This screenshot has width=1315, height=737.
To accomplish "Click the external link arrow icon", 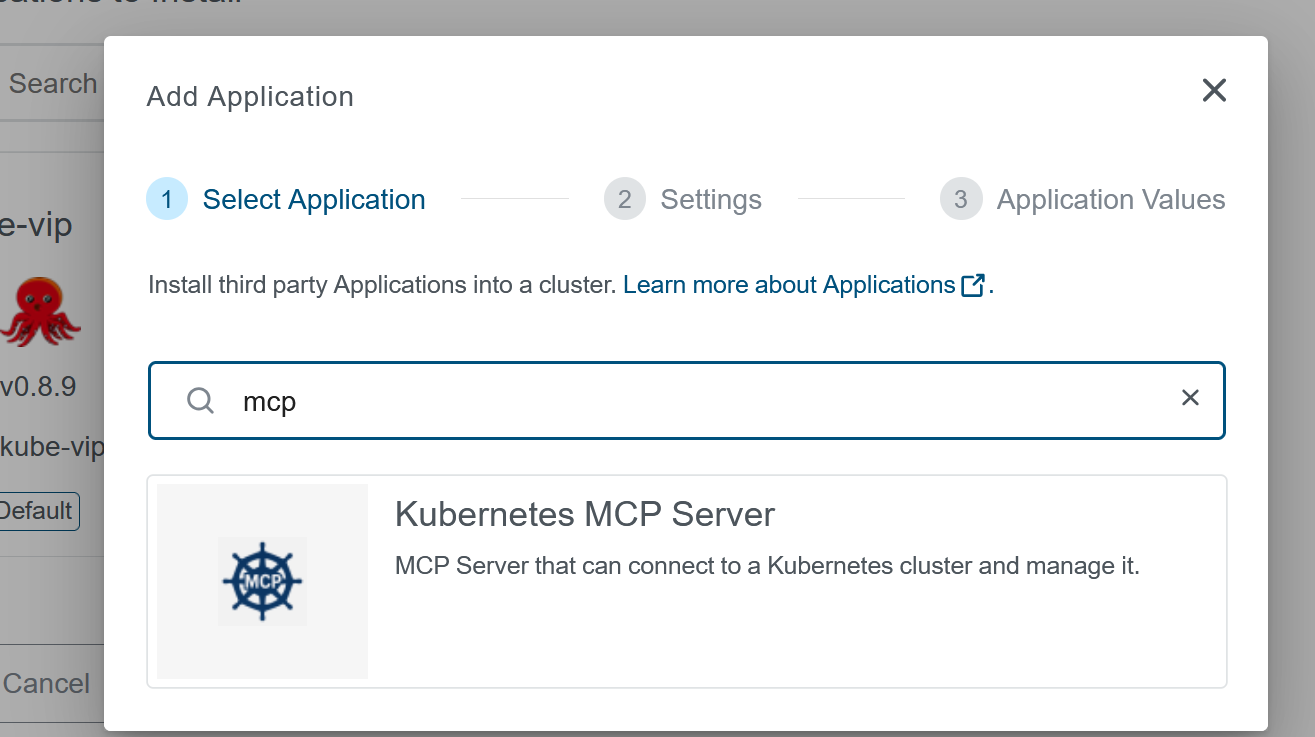I will tap(973, 285).
